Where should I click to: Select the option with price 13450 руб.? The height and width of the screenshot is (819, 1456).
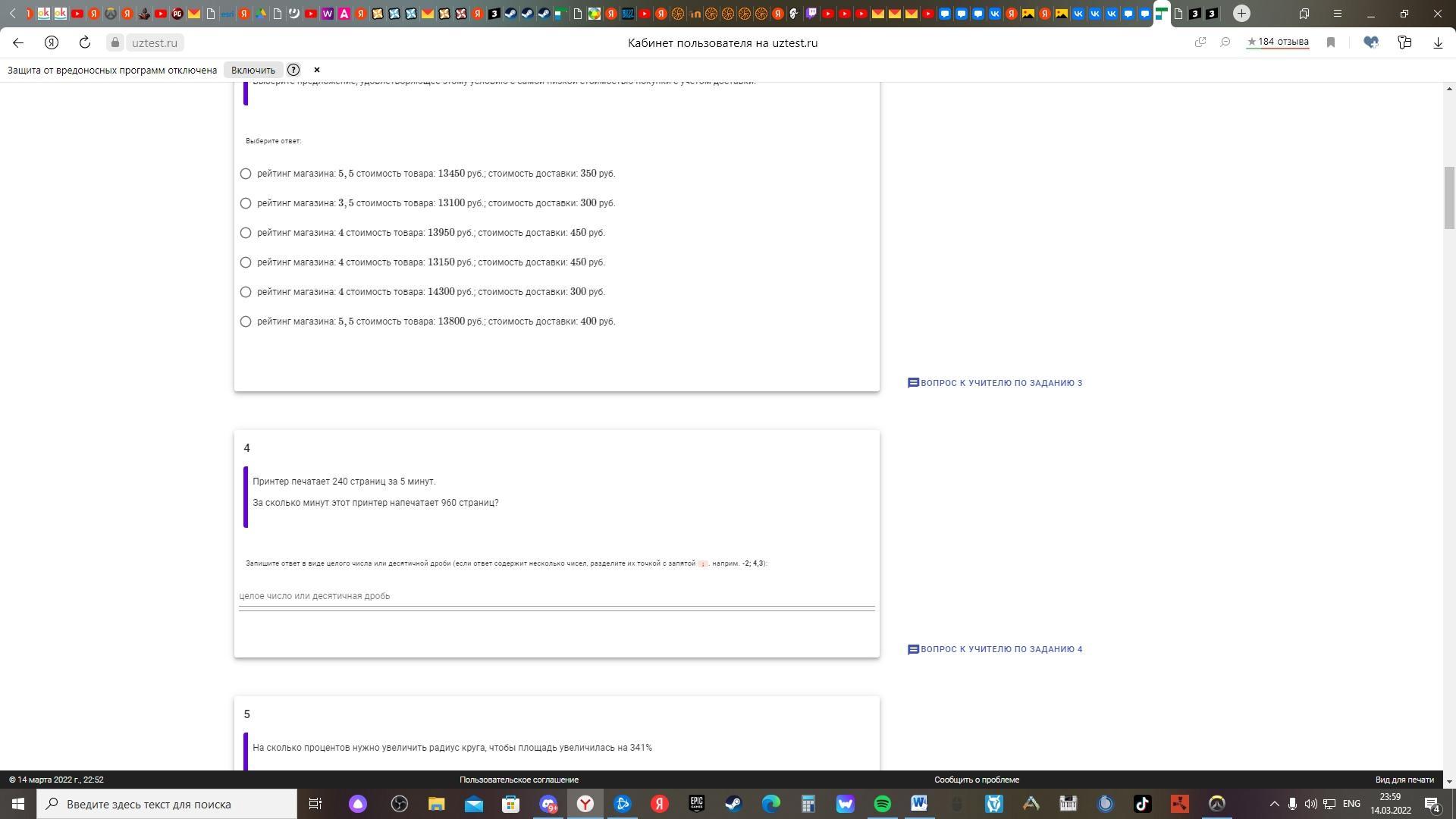coord(246,174)
